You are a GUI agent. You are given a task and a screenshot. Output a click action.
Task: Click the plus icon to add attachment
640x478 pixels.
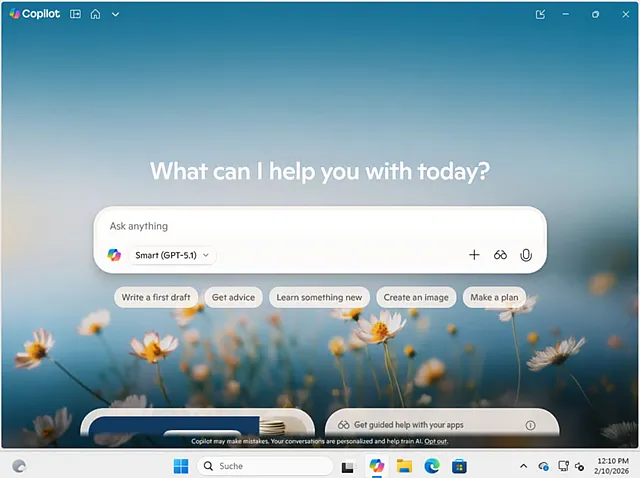[x=474, y=255]
